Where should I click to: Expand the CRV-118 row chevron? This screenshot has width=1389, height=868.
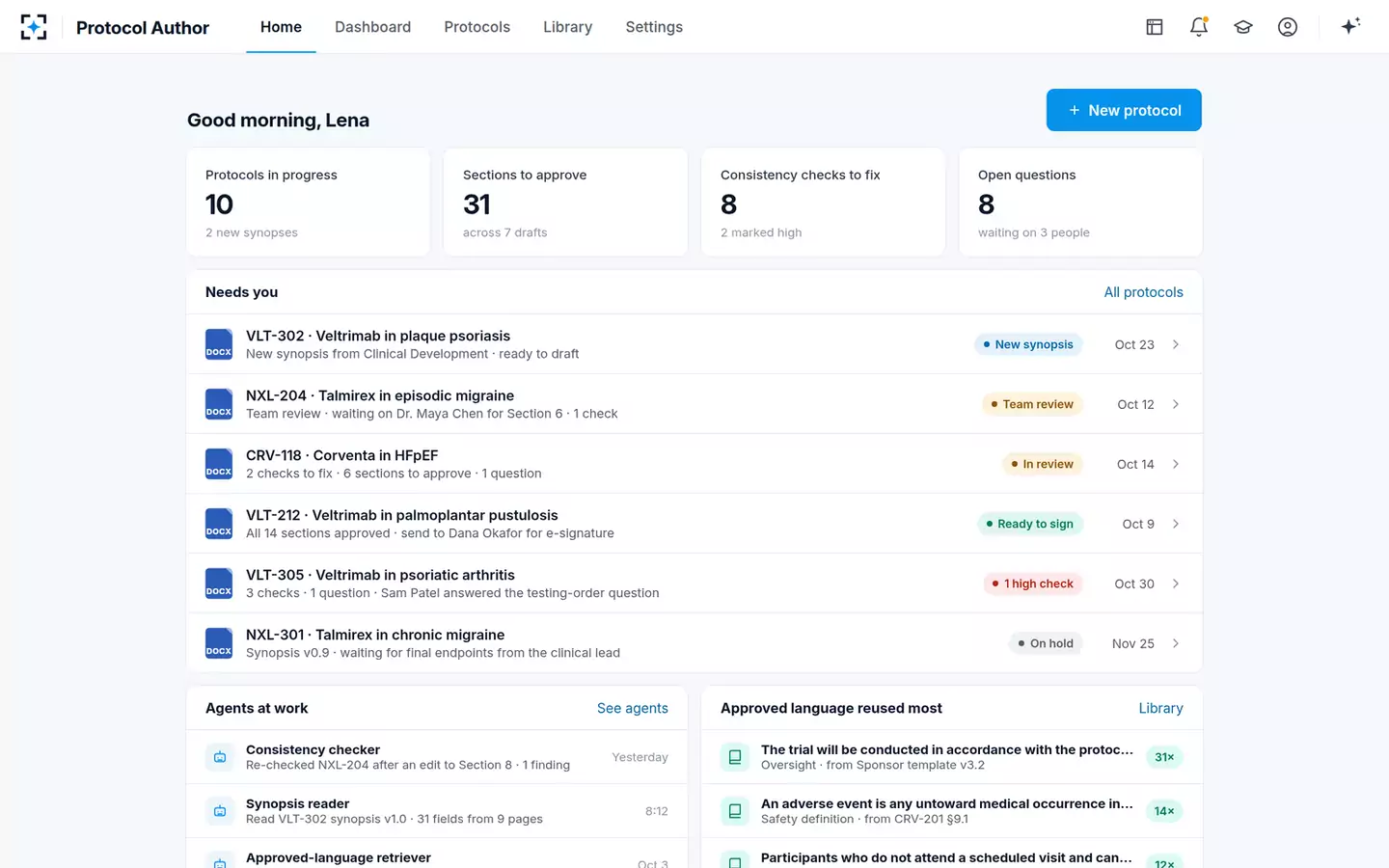[1176, 464]
